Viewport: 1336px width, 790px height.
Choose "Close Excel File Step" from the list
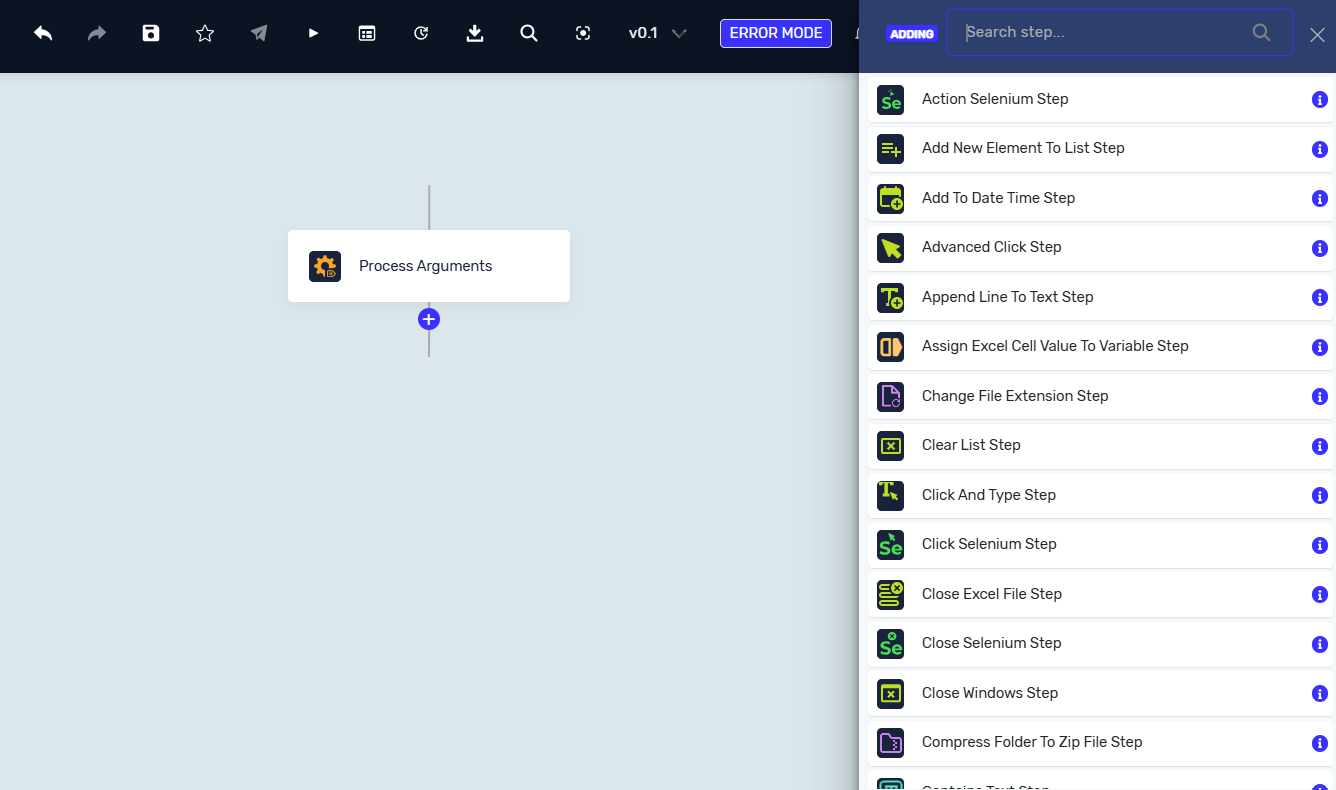pyautogui.click(x=1100, y=594)
